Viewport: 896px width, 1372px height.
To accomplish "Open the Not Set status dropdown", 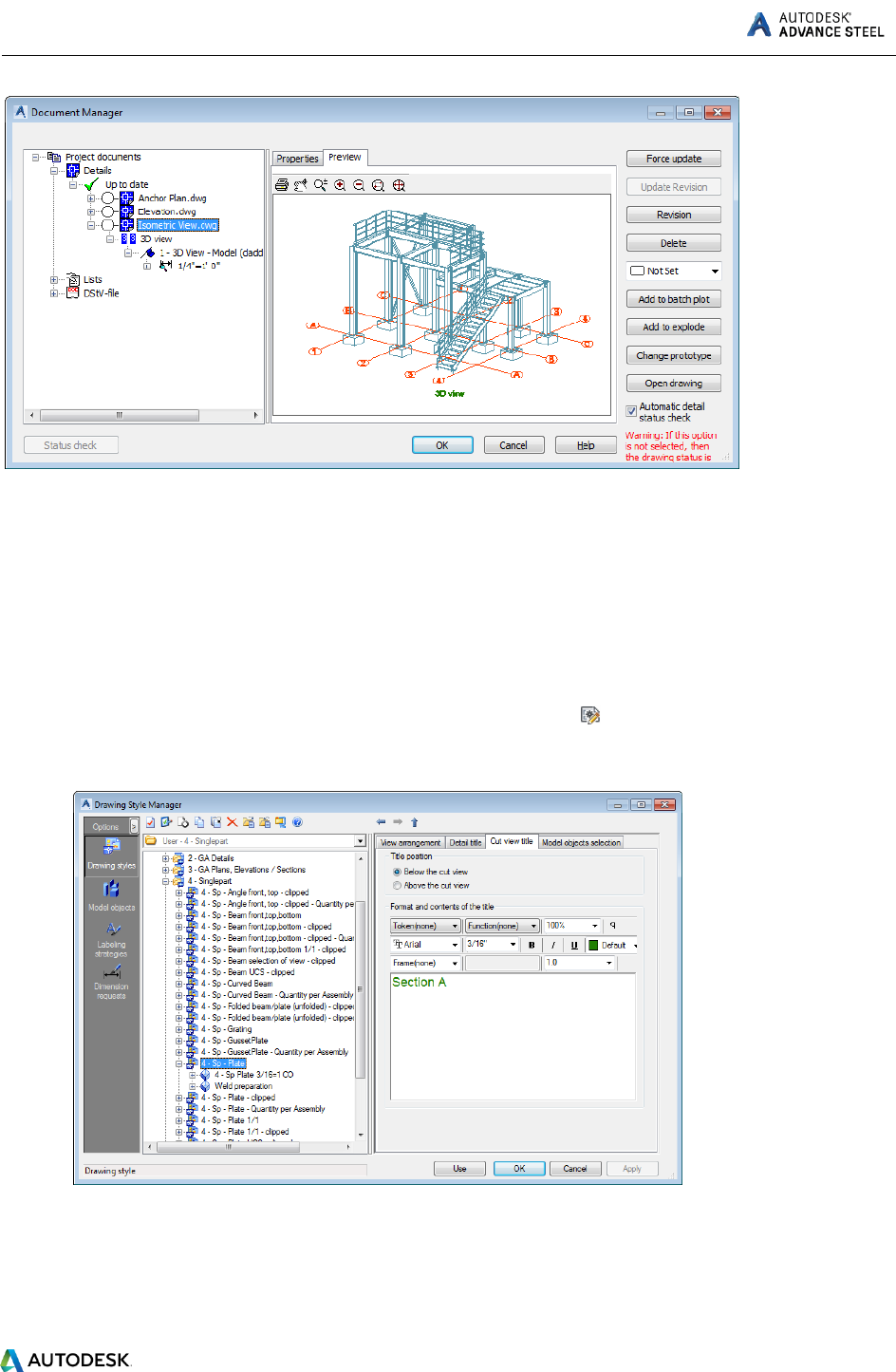I will point(674,271).
